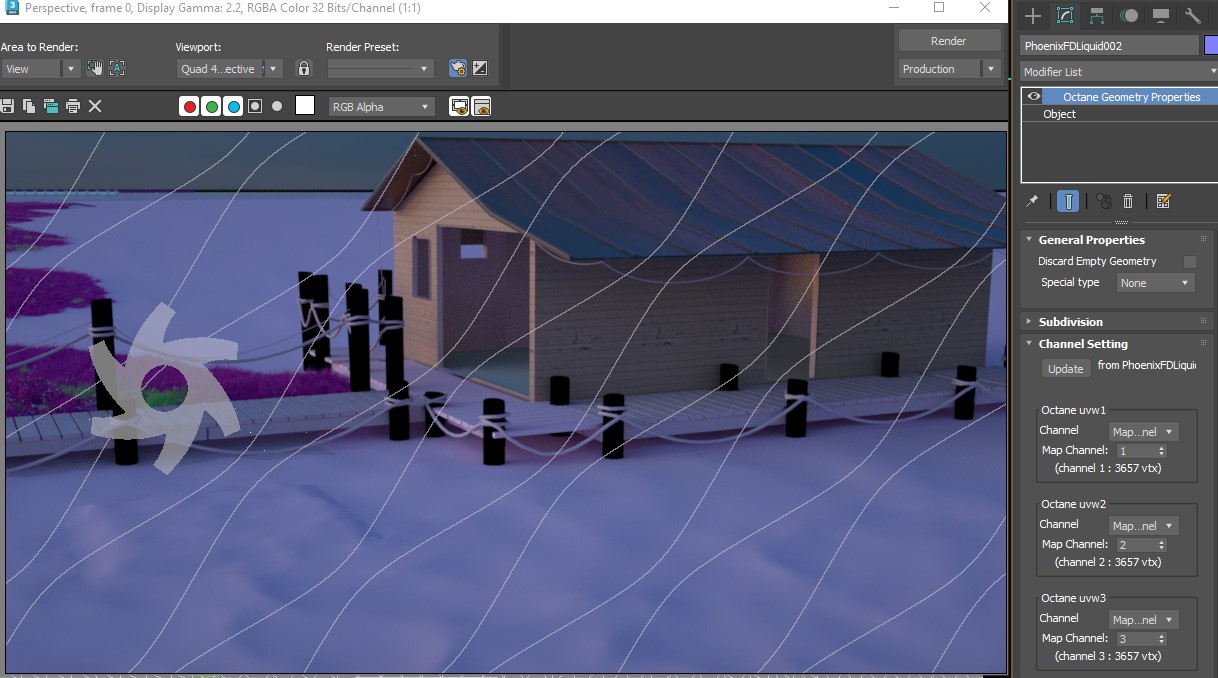Open the Area to Render View dropdown
The height and width of the screenshot is (678, 1218).
pyautogui.click(x=40, y=69)
